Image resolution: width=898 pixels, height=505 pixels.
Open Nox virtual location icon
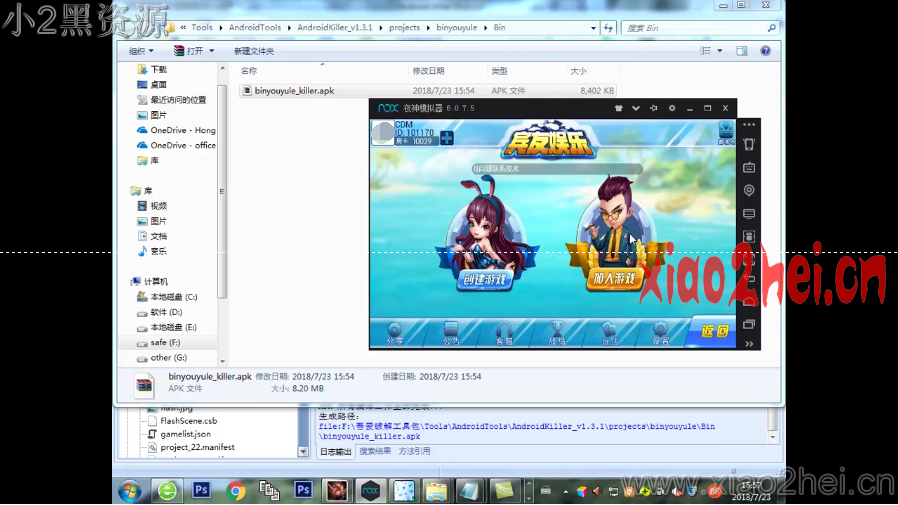(749, 190)
